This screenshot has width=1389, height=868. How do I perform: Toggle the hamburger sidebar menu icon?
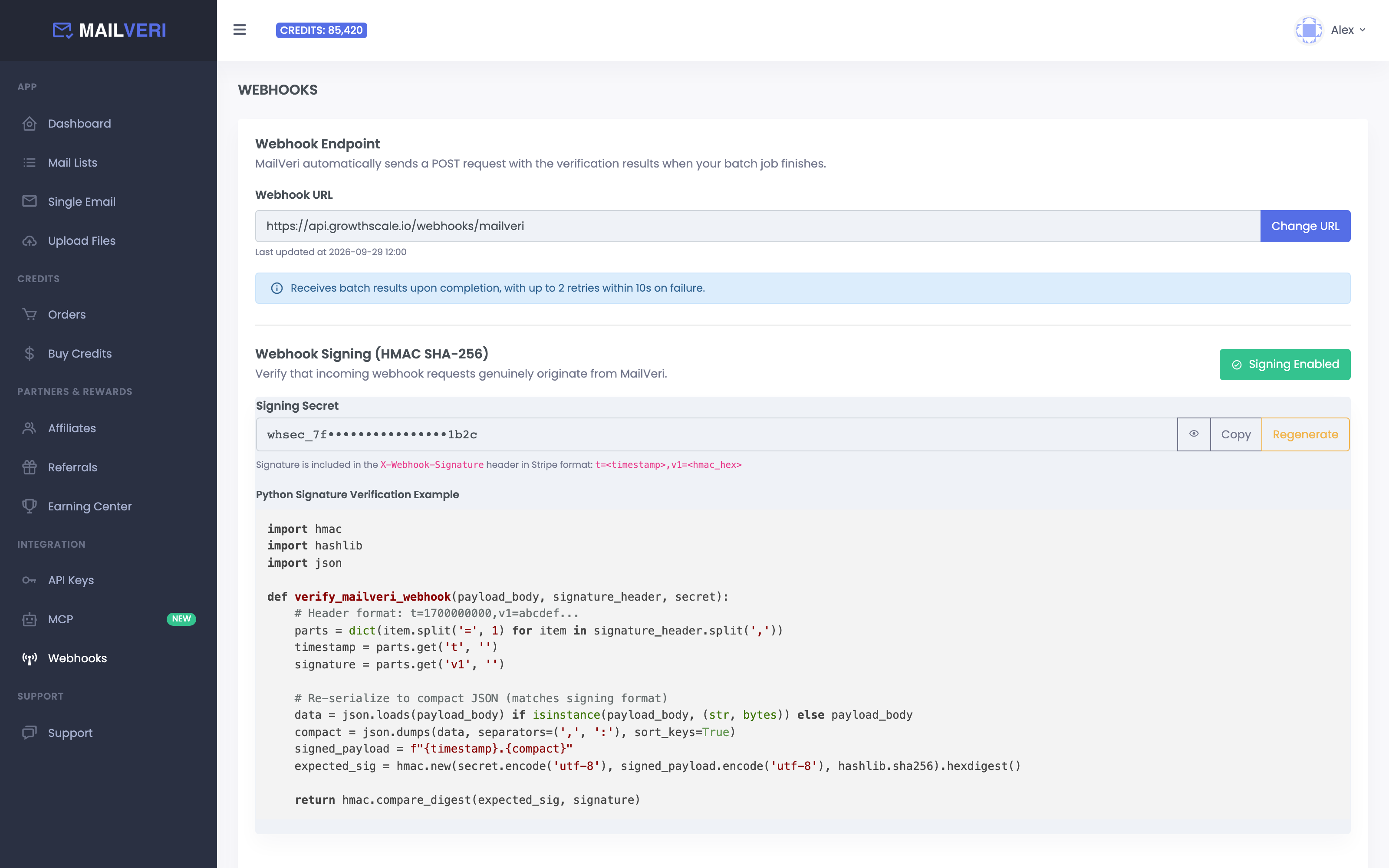239,30
